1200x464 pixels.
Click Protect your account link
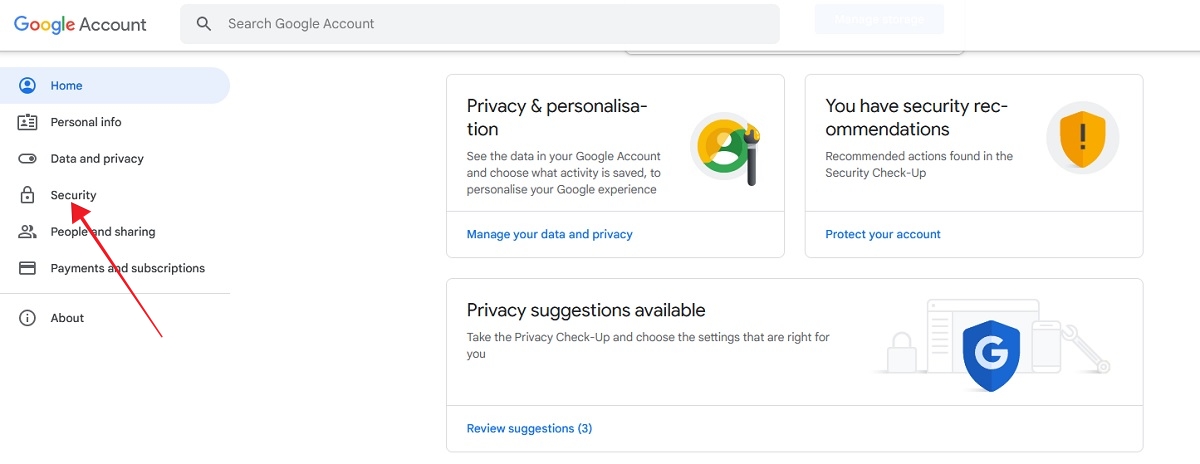[x=883, y=234]
